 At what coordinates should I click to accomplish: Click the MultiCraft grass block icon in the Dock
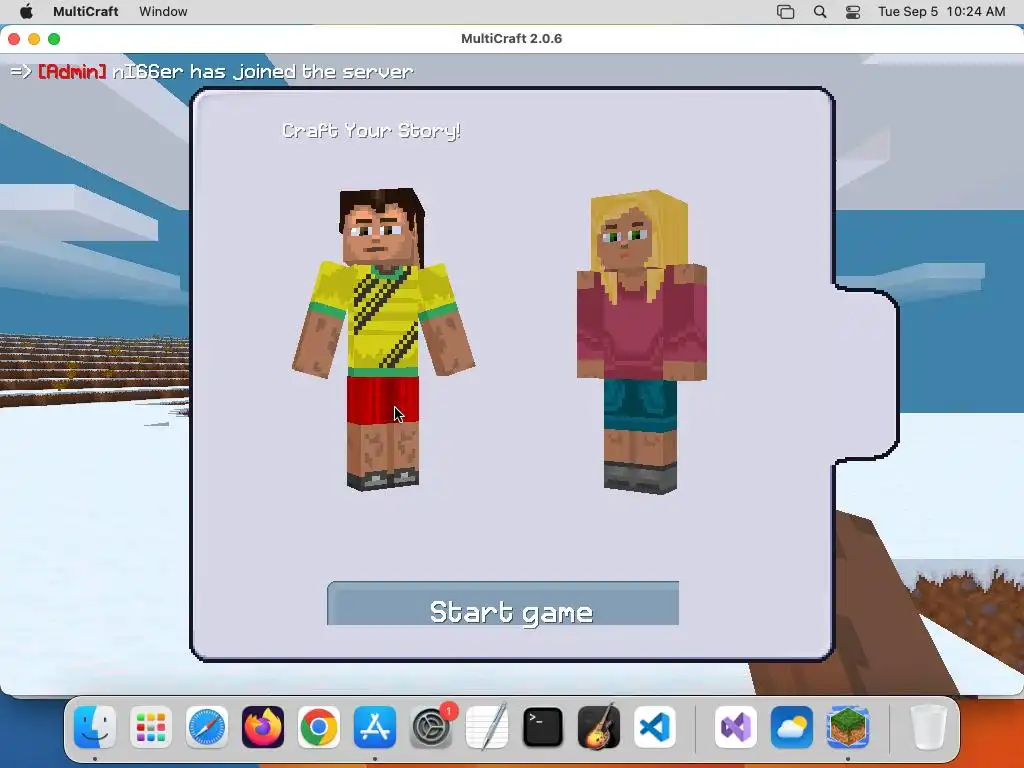(x=848, y=727)
